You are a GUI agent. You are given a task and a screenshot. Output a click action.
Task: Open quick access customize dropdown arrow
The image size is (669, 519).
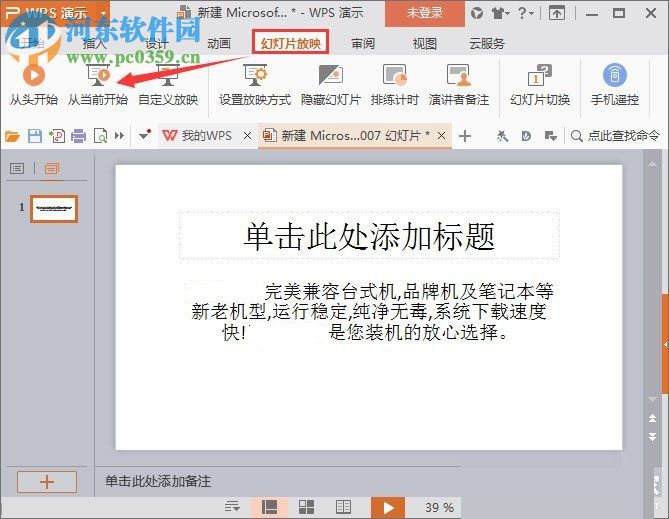click(x=145, y=136)
